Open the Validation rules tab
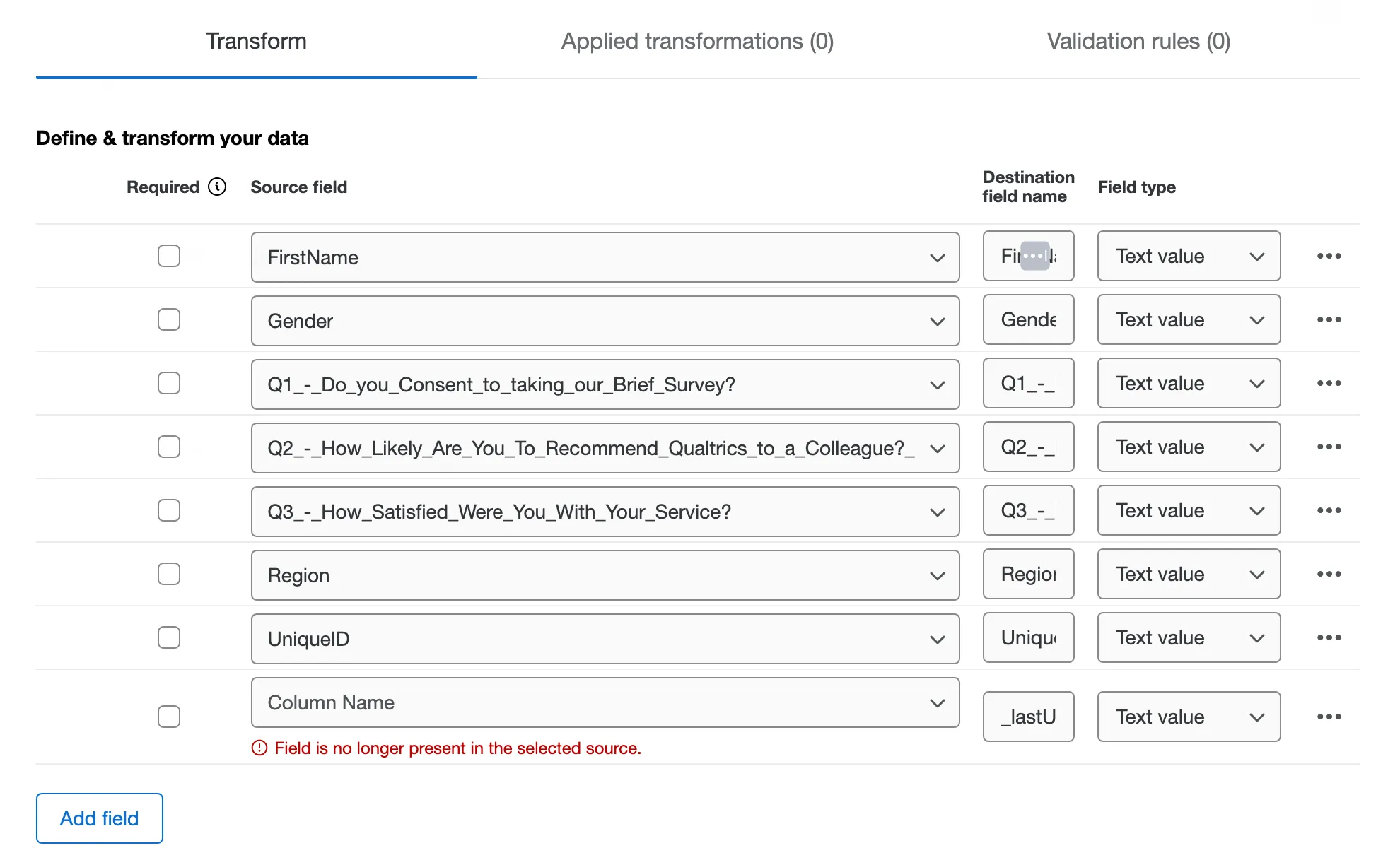1400x848 pixels. 1138,41
